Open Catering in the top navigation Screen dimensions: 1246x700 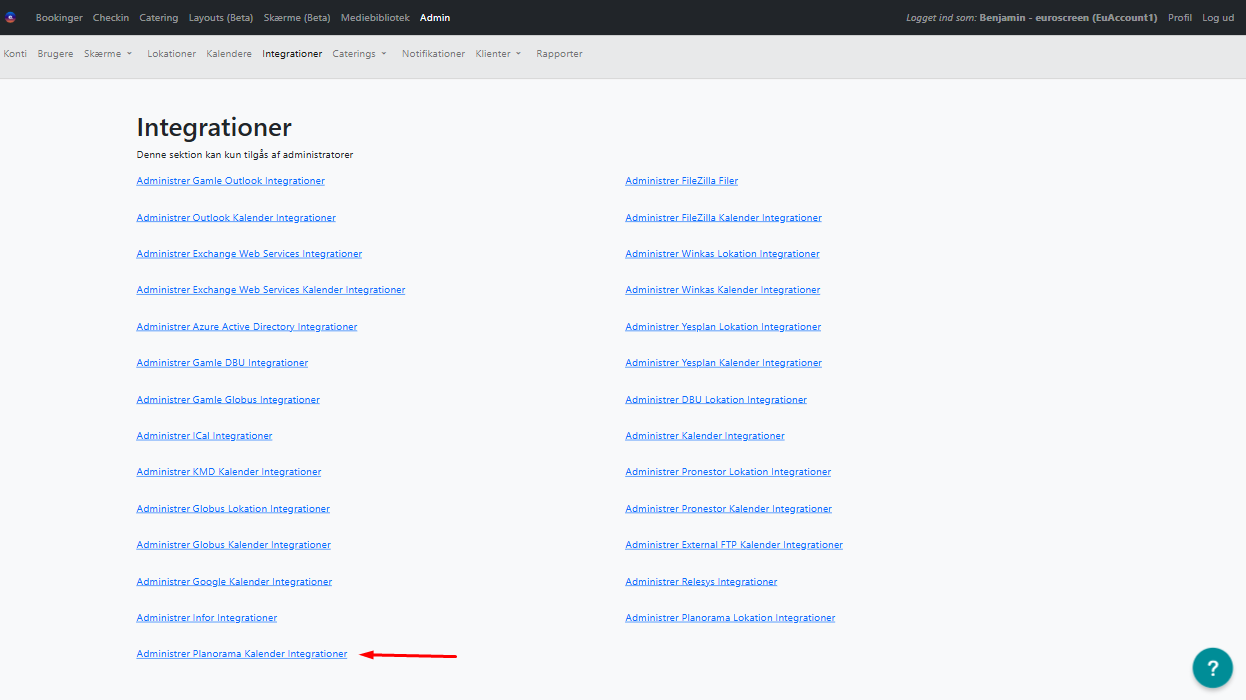pos(158,18)
